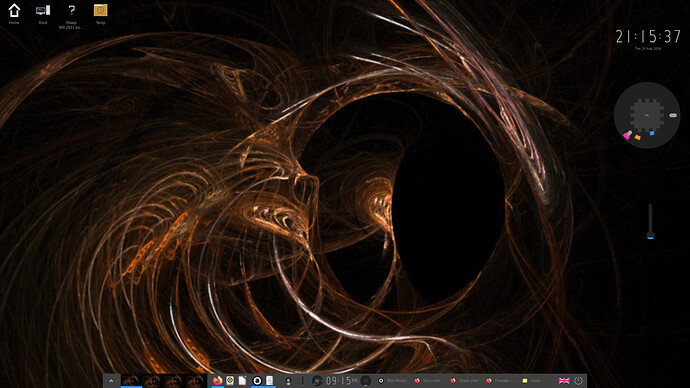
Task: Open the Home desktop icon
Action: coord(14,14)
